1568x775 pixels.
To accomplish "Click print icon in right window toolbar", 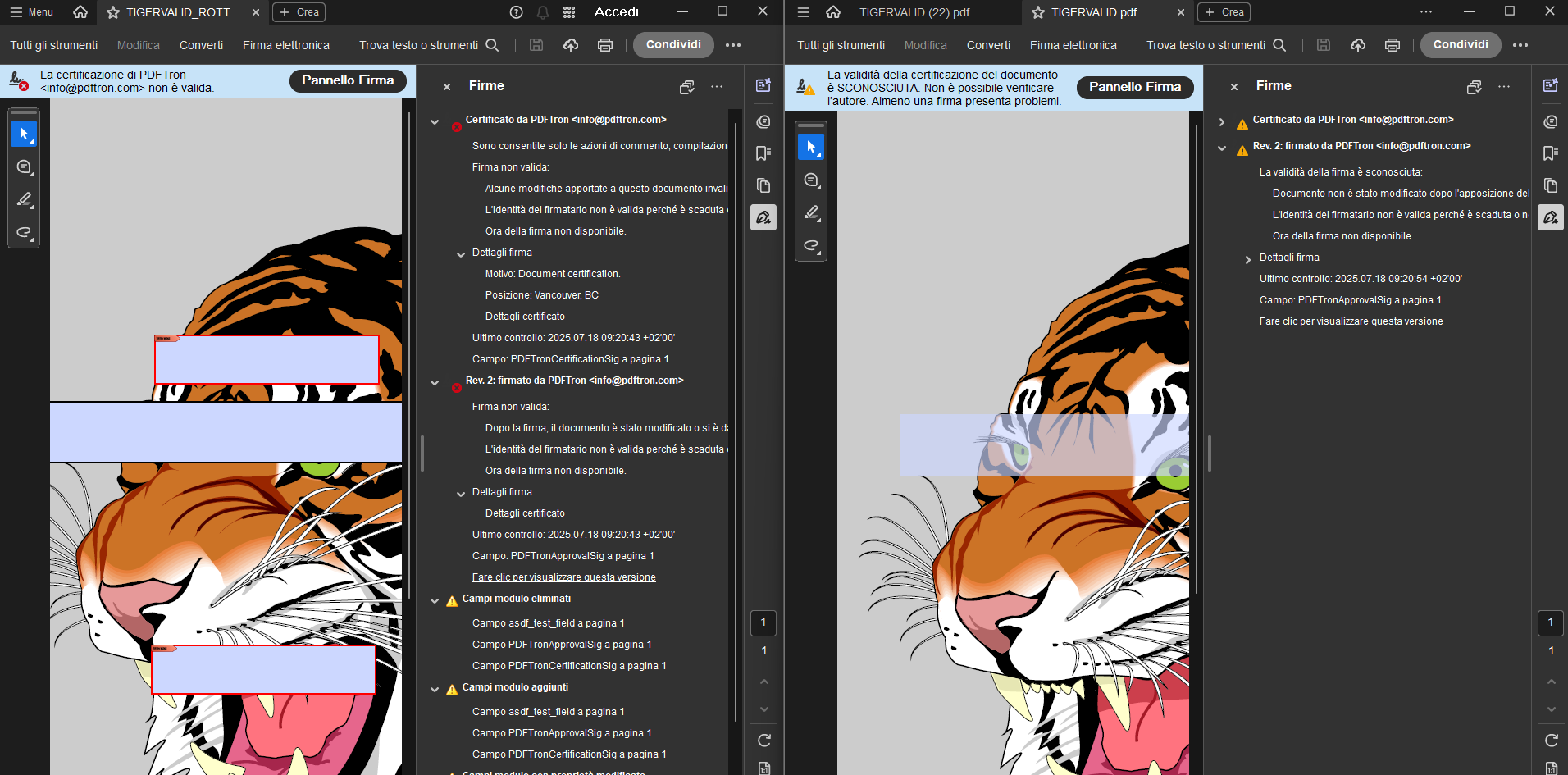I will point(1393,45).
